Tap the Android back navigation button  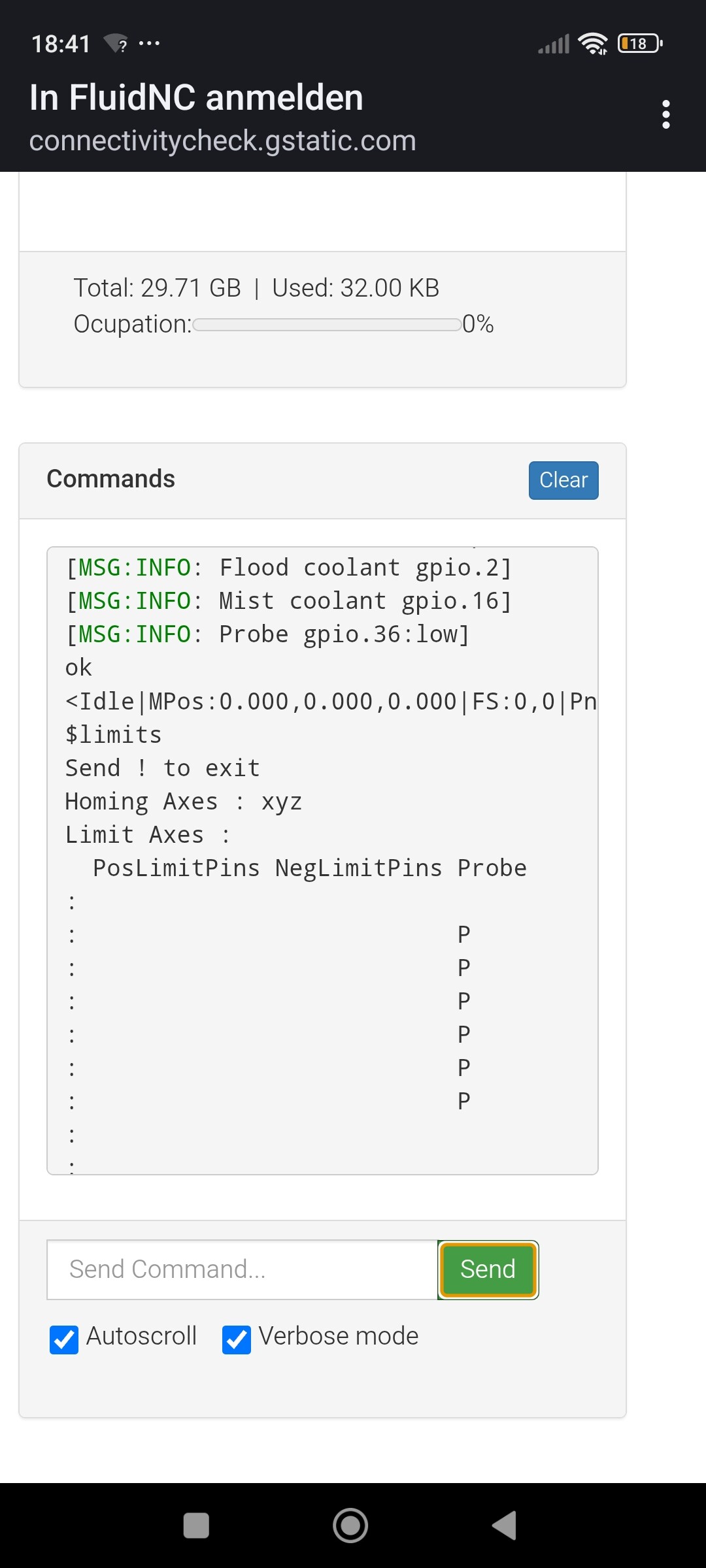[504, 1526]
